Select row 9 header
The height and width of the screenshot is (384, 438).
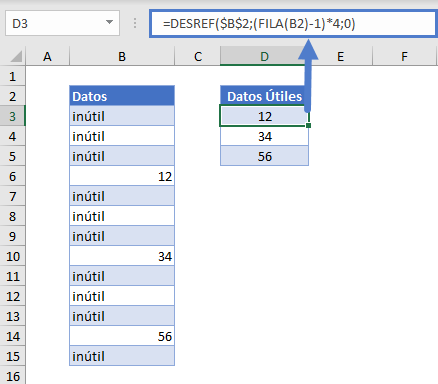coord(13,236)
